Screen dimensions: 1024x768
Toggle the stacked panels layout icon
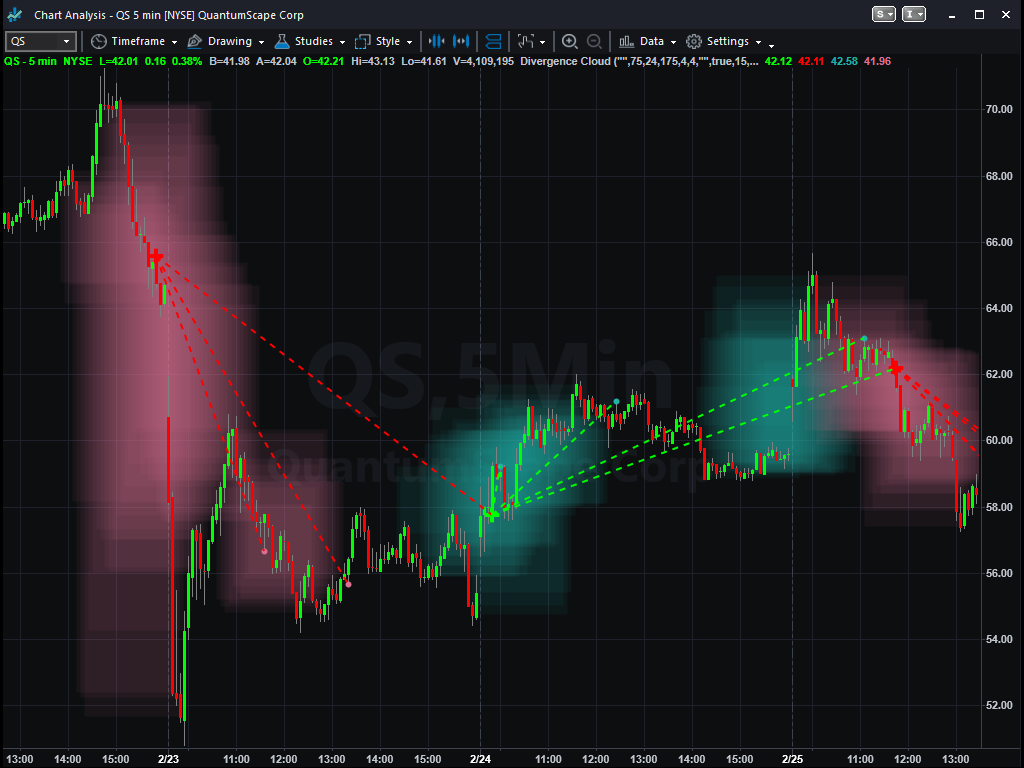click(x=493, y=41)
